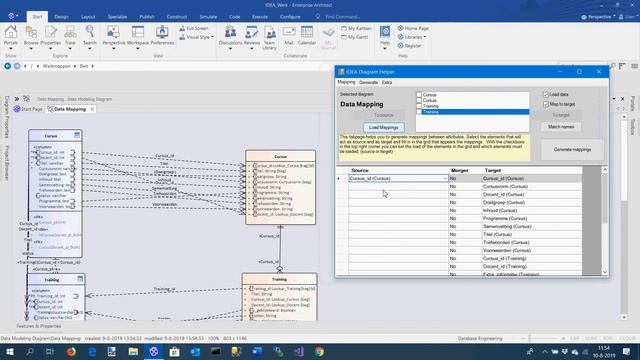This screenshot has height=360, width=640.
Task: Open Microsoft Edge from the taskbar
Action: (92, 351)
